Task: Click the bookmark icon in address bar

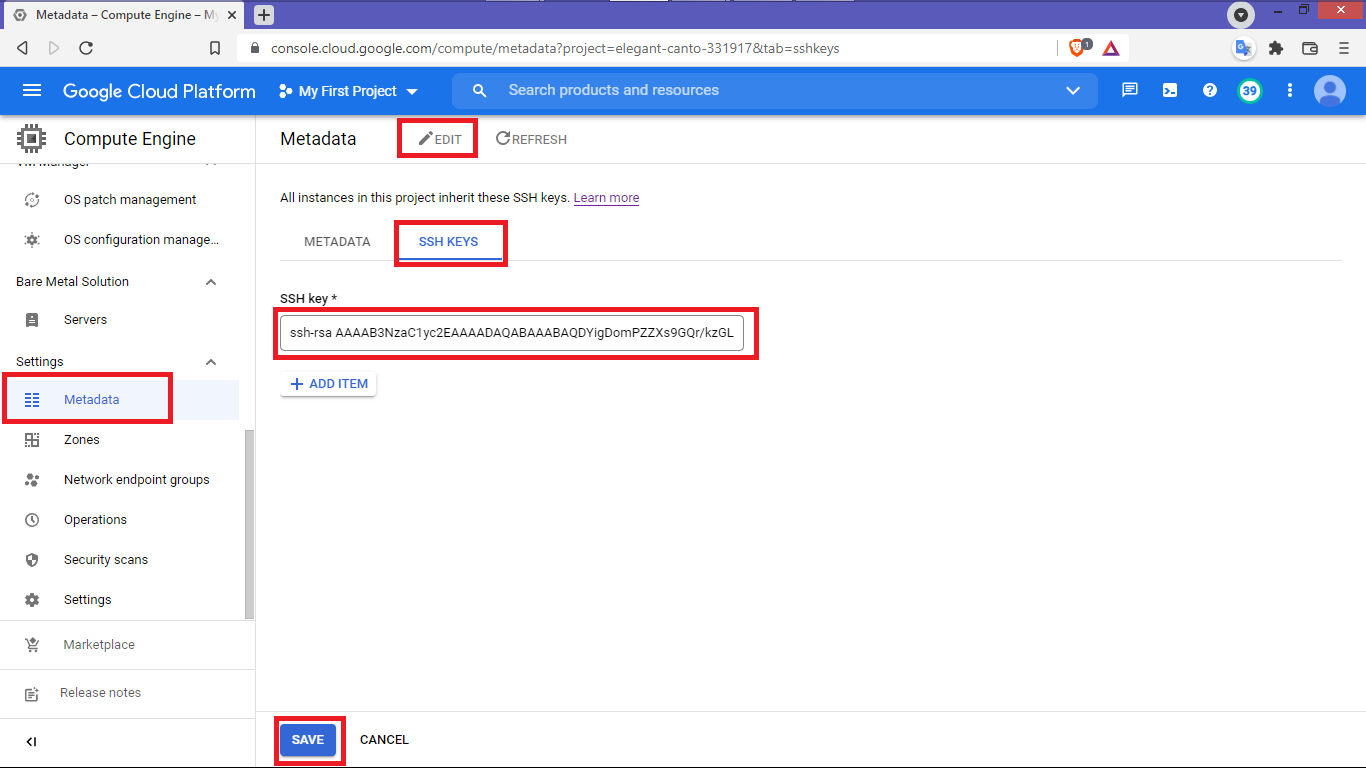Action: (x=215, y=48)
